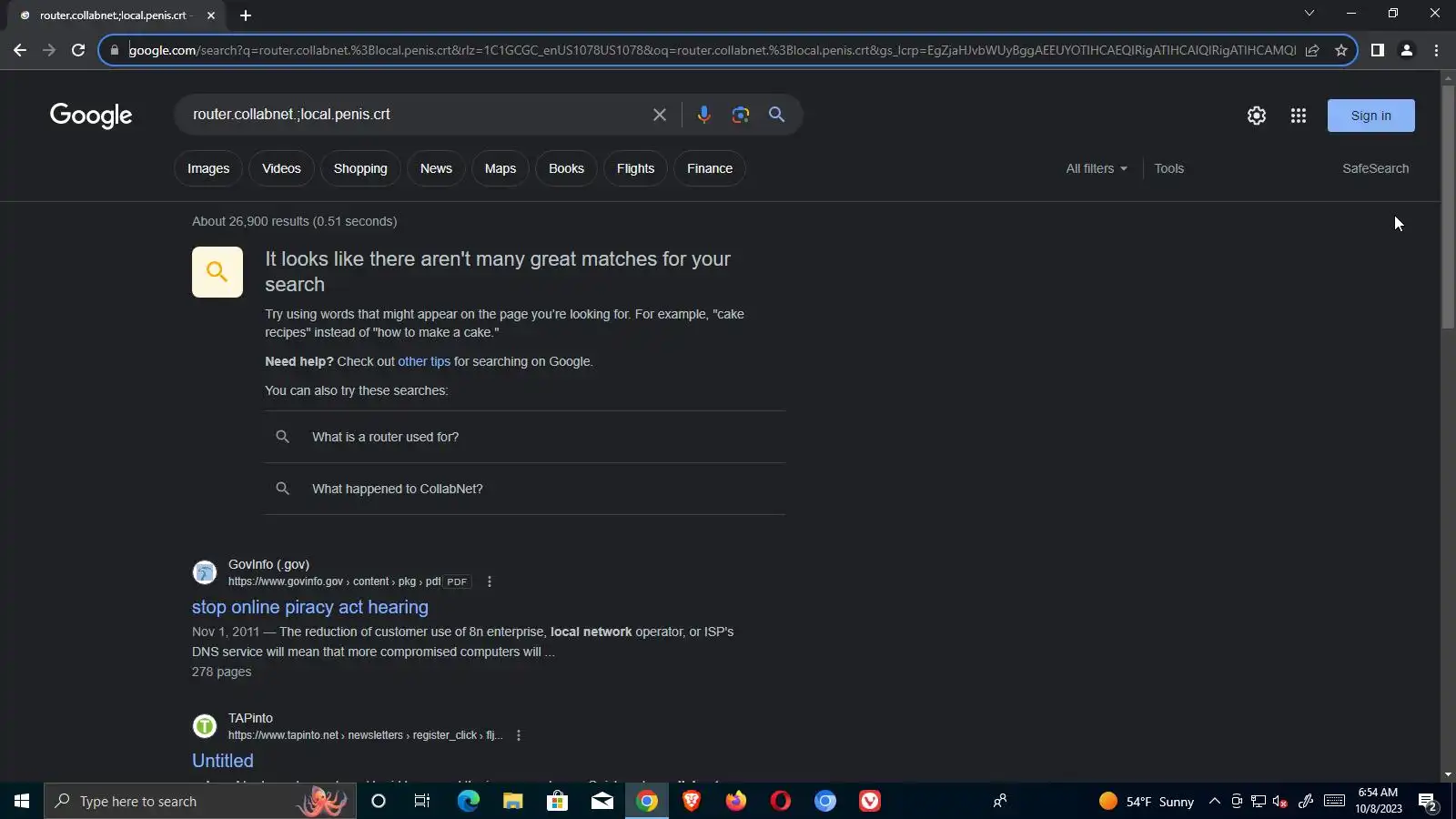Open the Microsoft Store taskbar icon

558,802
